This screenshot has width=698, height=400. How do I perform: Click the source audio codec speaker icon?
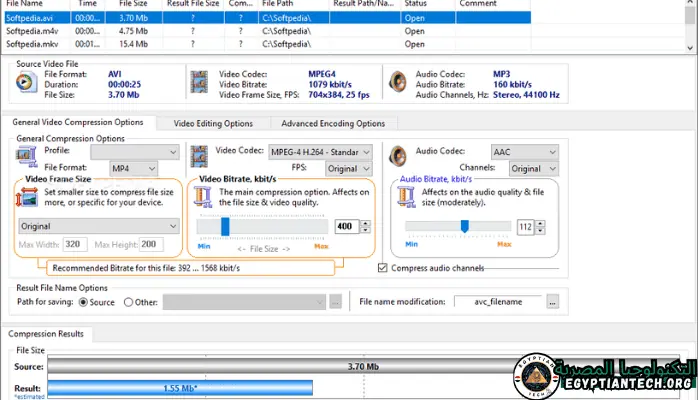(x=398, y=84)
